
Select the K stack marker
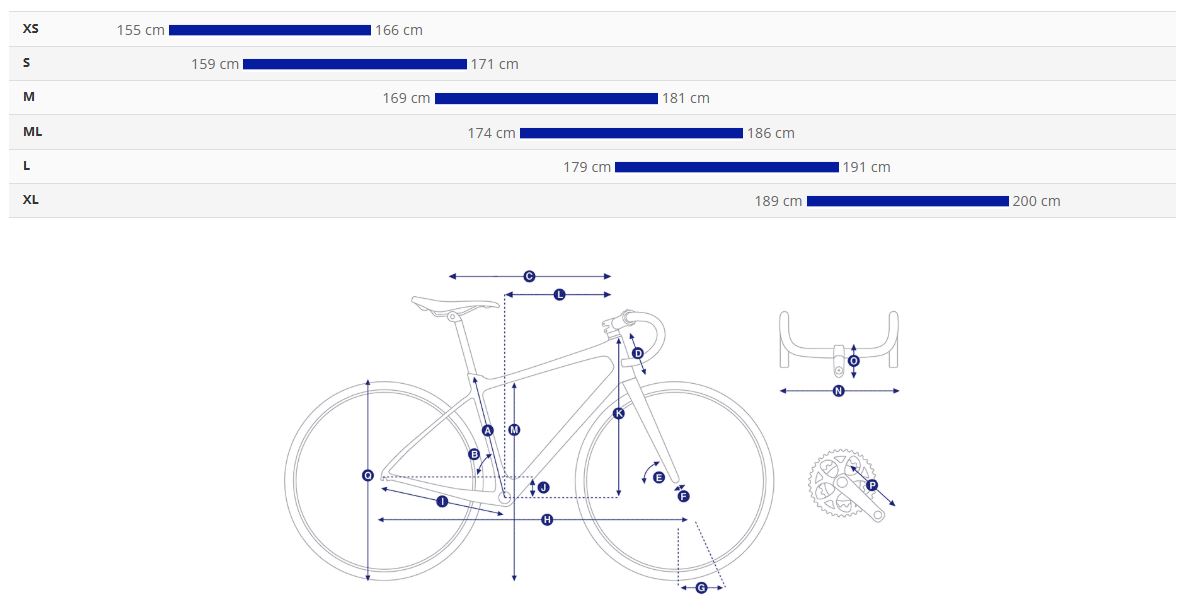coord(618,413)
